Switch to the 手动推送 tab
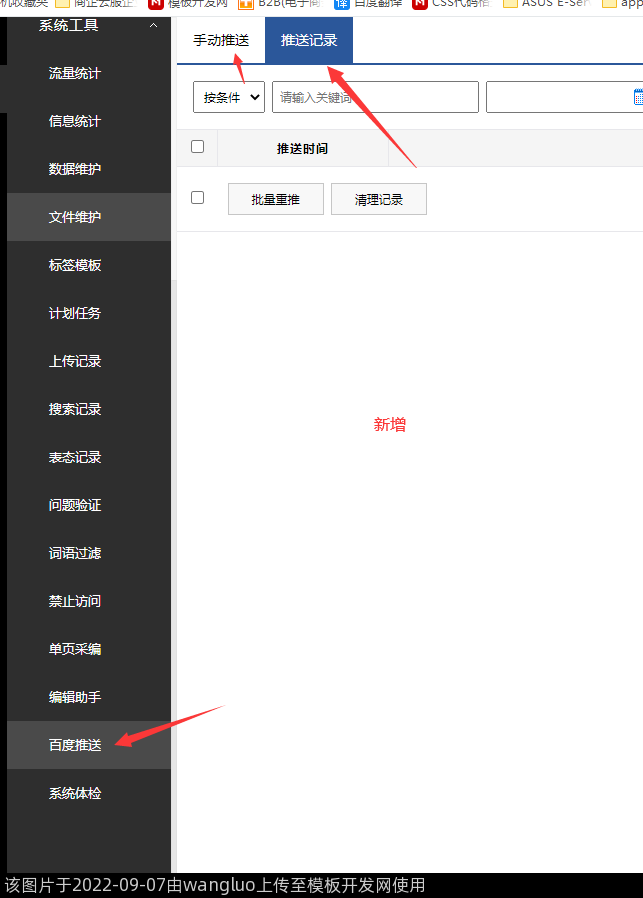Image resolution: width=643 pixels, height=898 pixels. pyautogui.click(x=221, y=41)
